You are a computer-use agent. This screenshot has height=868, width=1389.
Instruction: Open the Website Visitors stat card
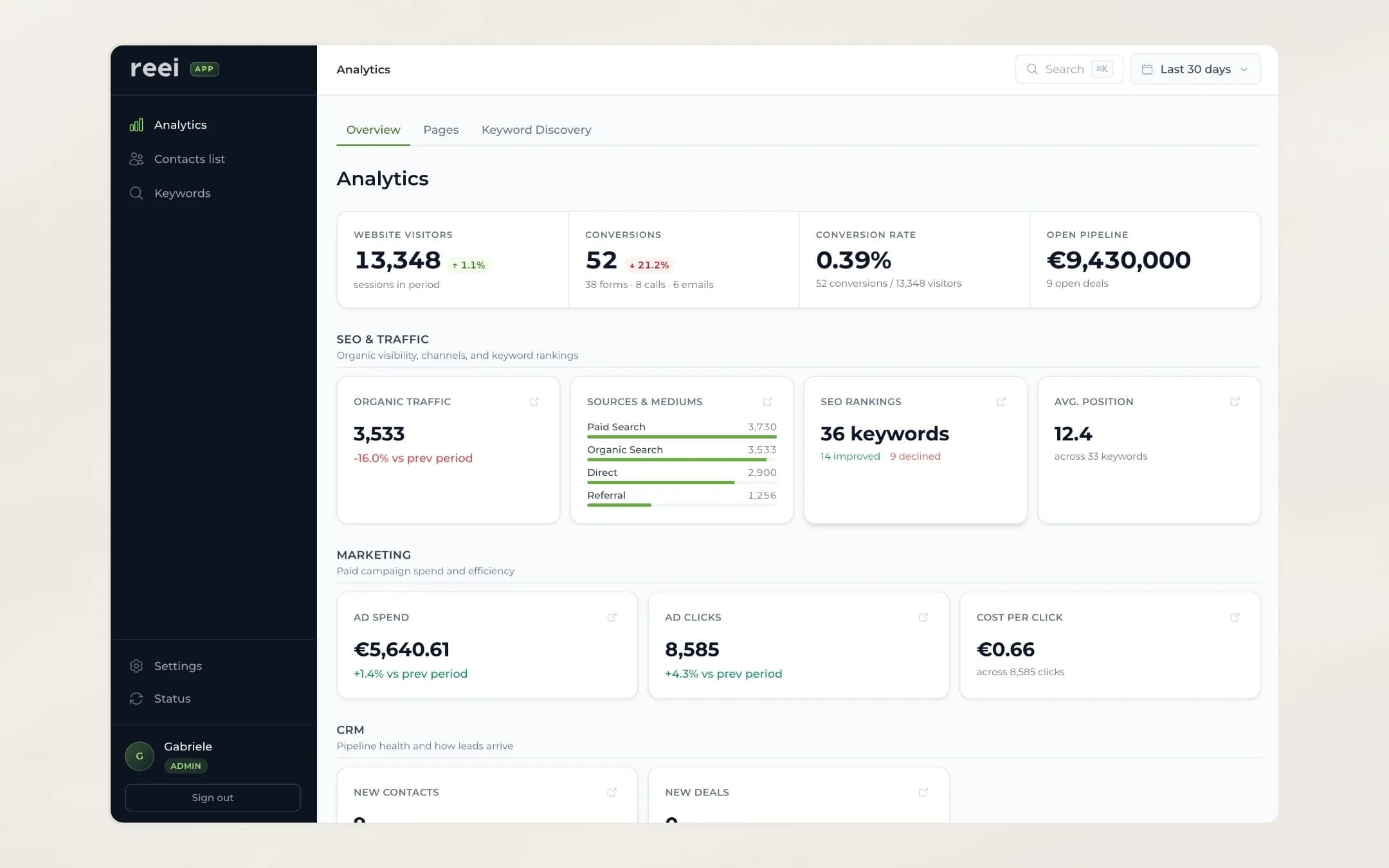(x=453, y=260)
